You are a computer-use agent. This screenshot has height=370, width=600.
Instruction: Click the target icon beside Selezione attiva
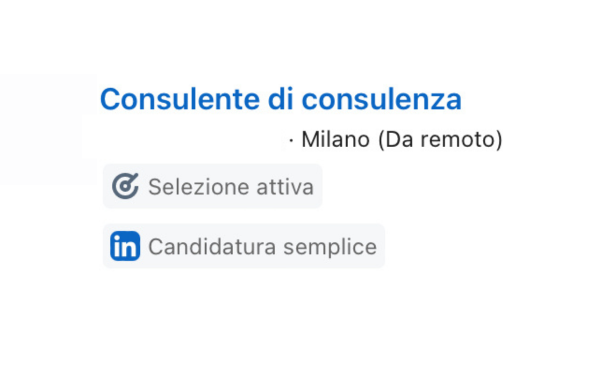pos(125,186)
